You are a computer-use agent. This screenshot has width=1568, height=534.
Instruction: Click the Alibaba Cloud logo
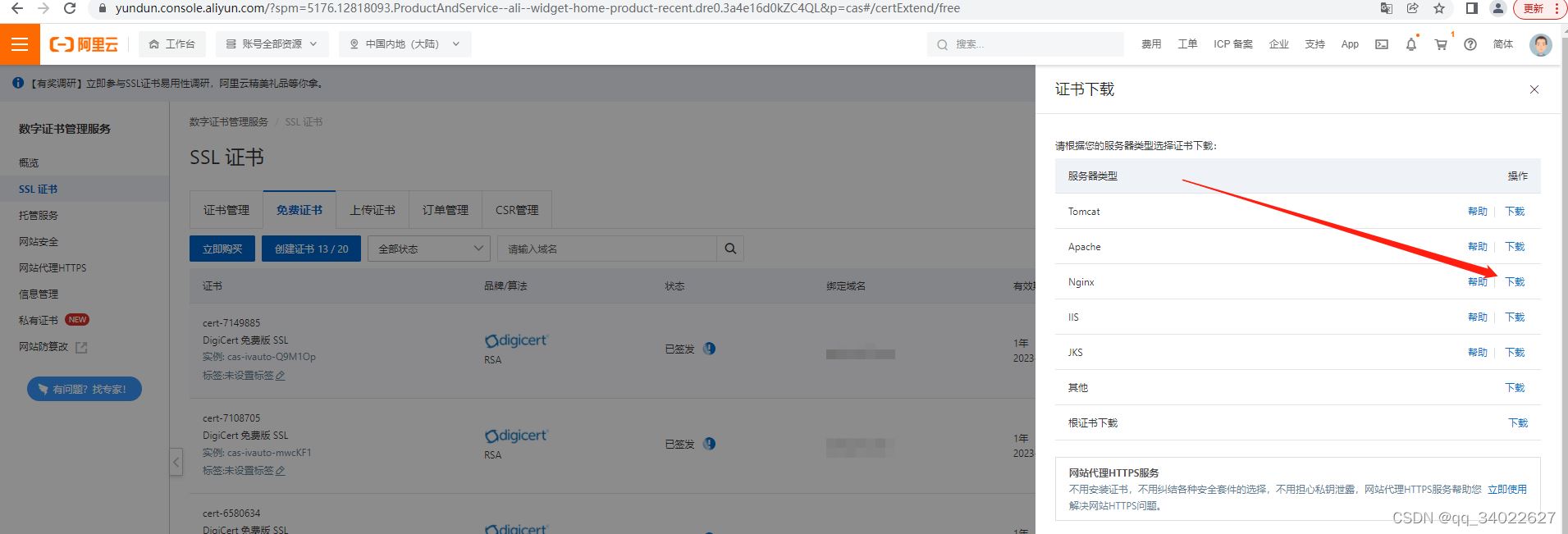84,44
